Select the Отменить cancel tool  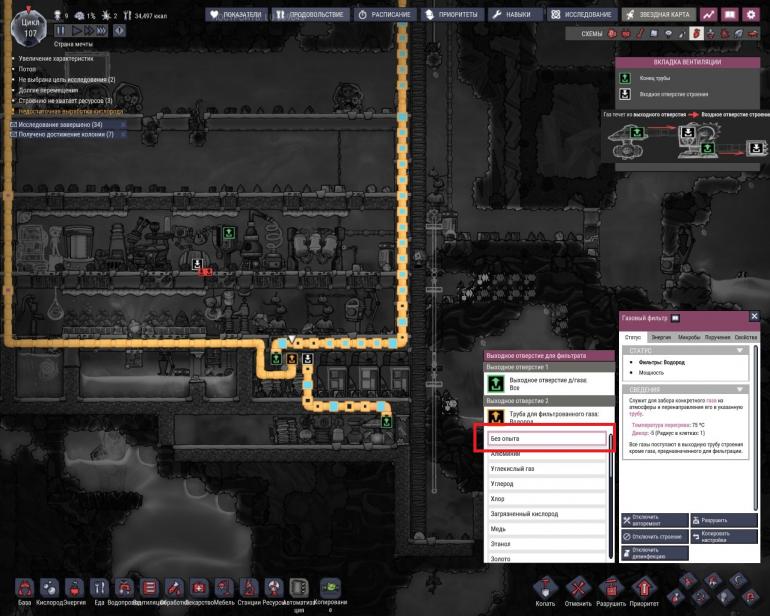coord(577,589)
